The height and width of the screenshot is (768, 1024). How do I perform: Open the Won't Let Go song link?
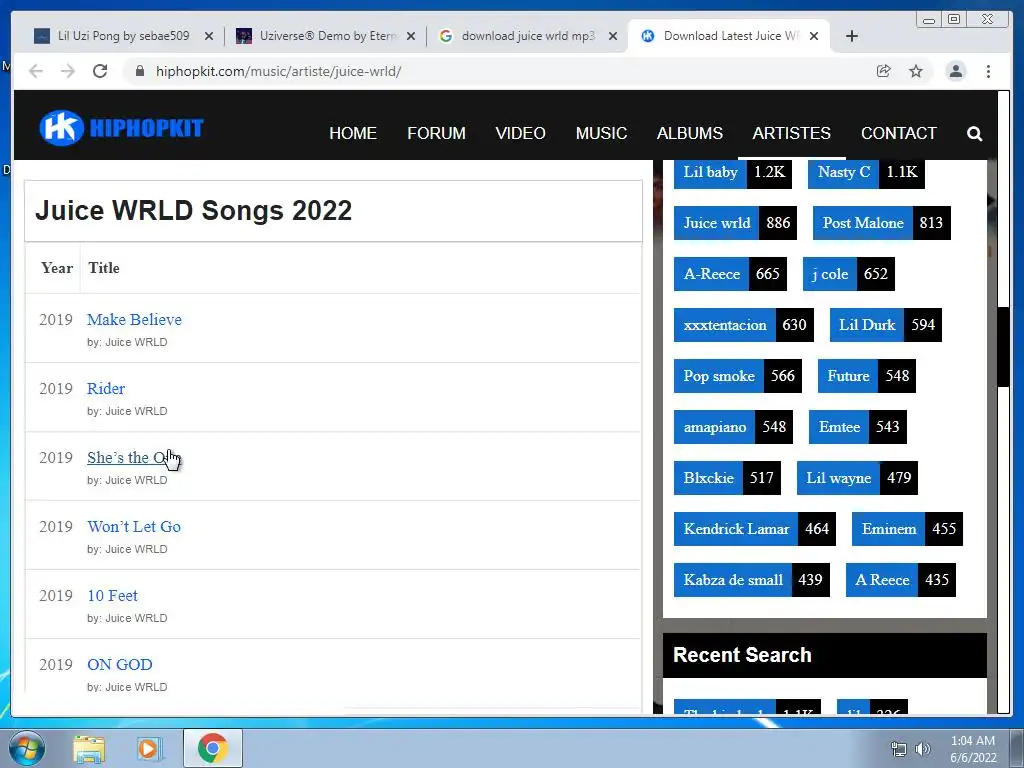(134, 526)
